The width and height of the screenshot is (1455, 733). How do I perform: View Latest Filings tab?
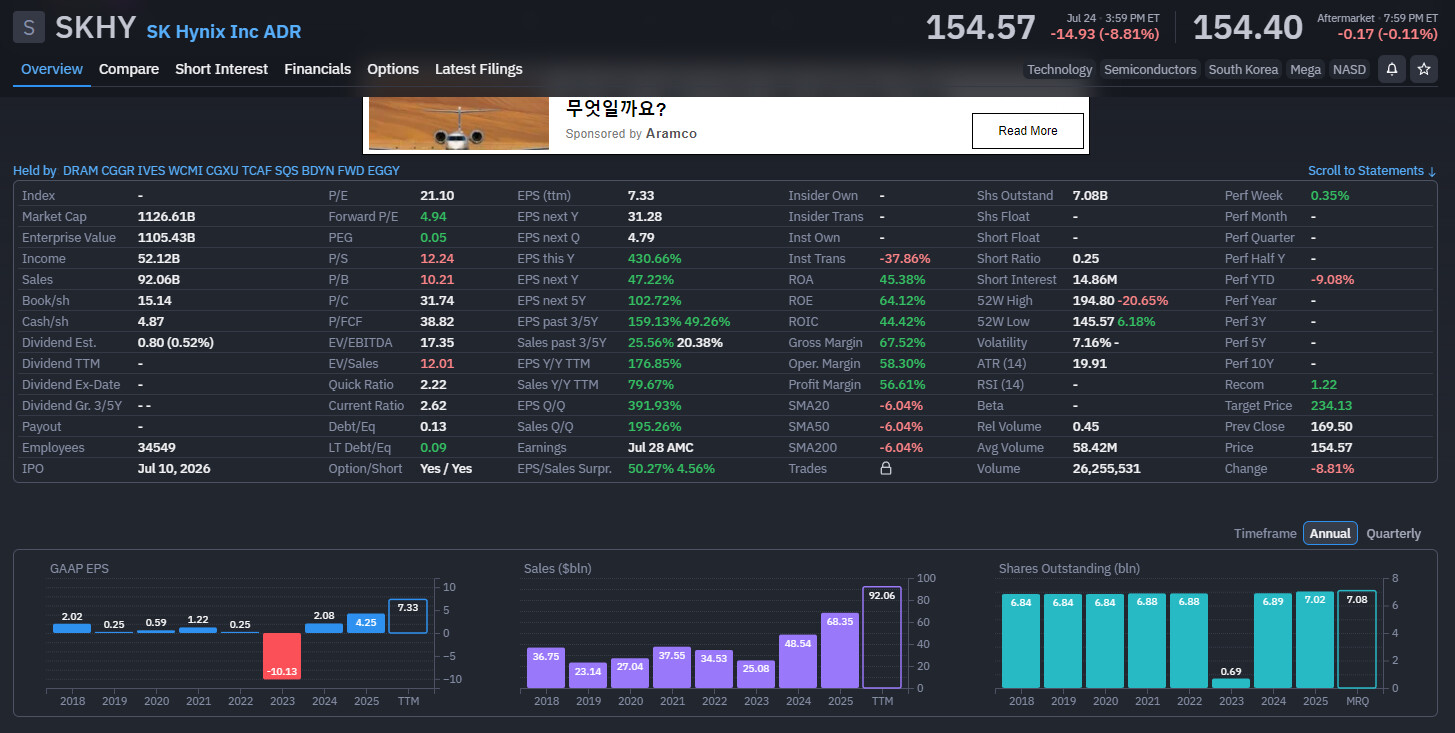tap(478, 69)
